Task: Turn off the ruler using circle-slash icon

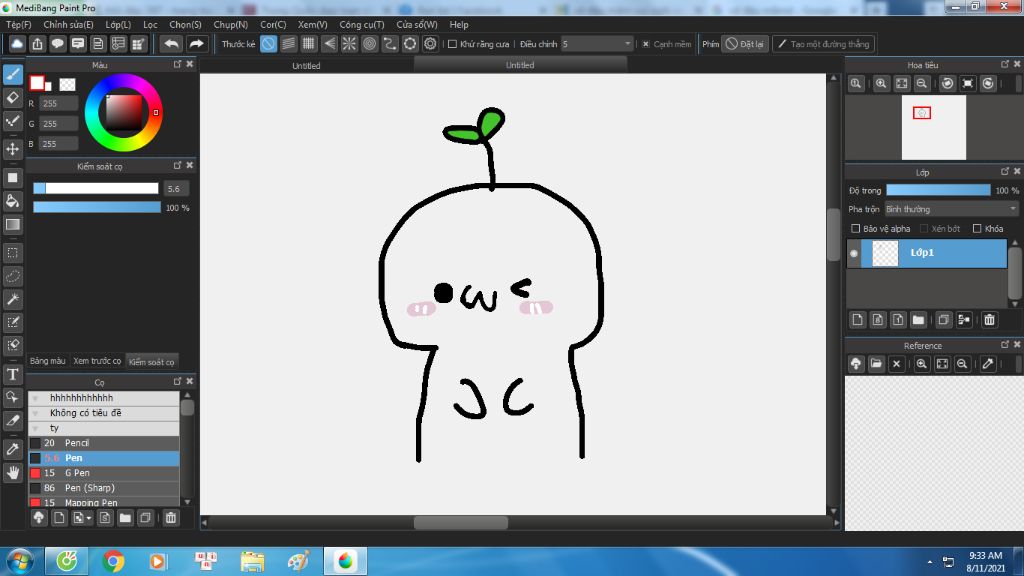Action: click(268, 44)
